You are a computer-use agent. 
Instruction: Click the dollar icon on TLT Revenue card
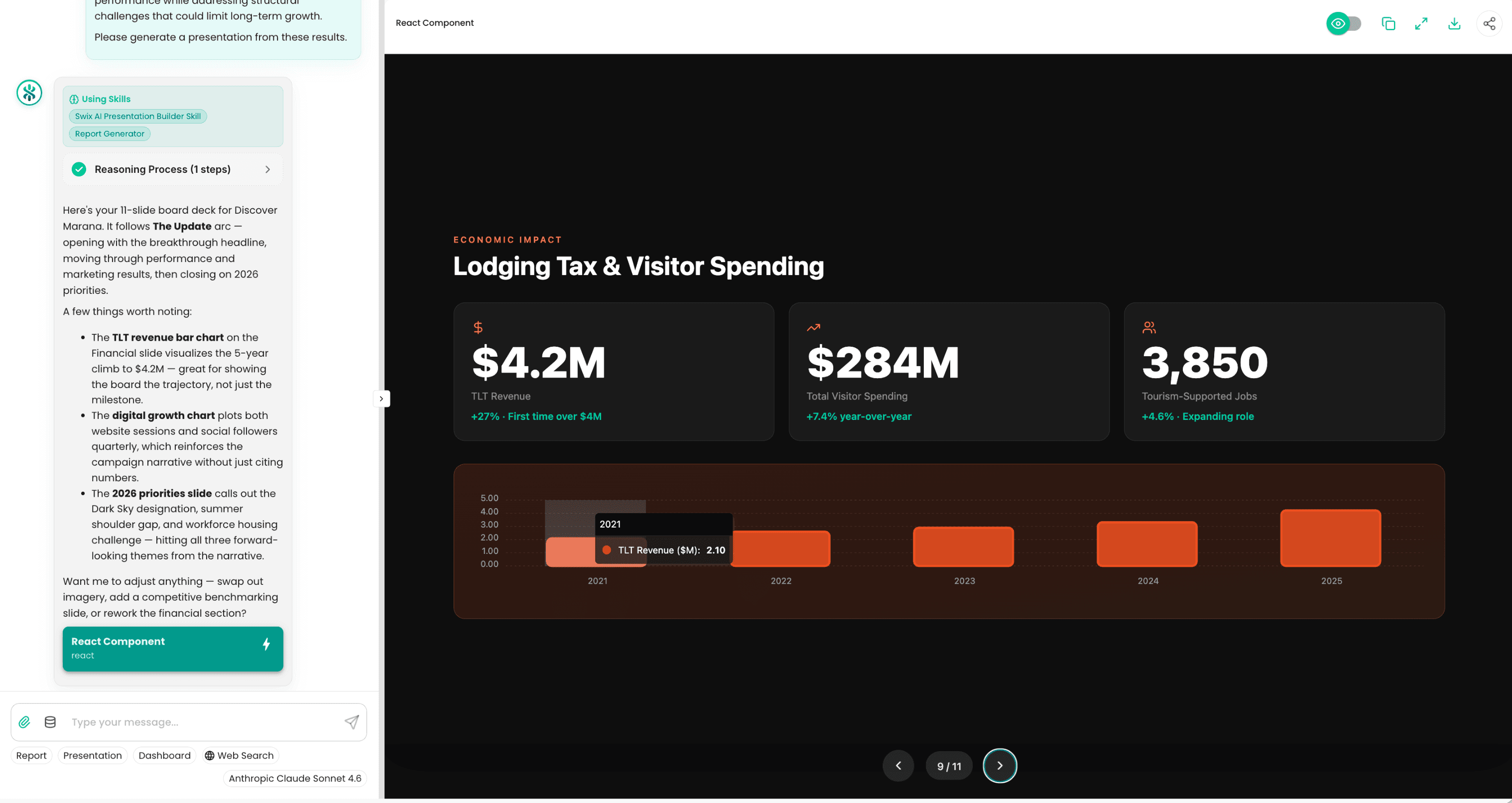479,328
